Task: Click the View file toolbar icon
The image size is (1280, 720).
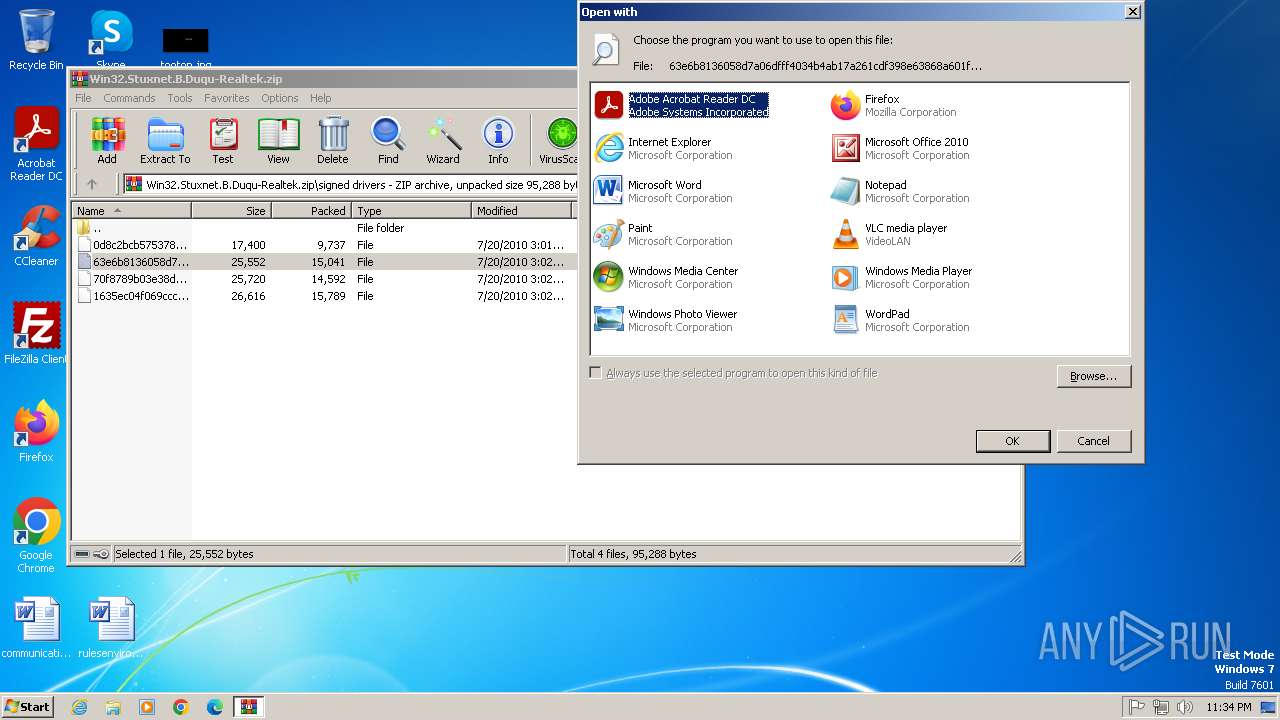Action: [x=278, y=141]
